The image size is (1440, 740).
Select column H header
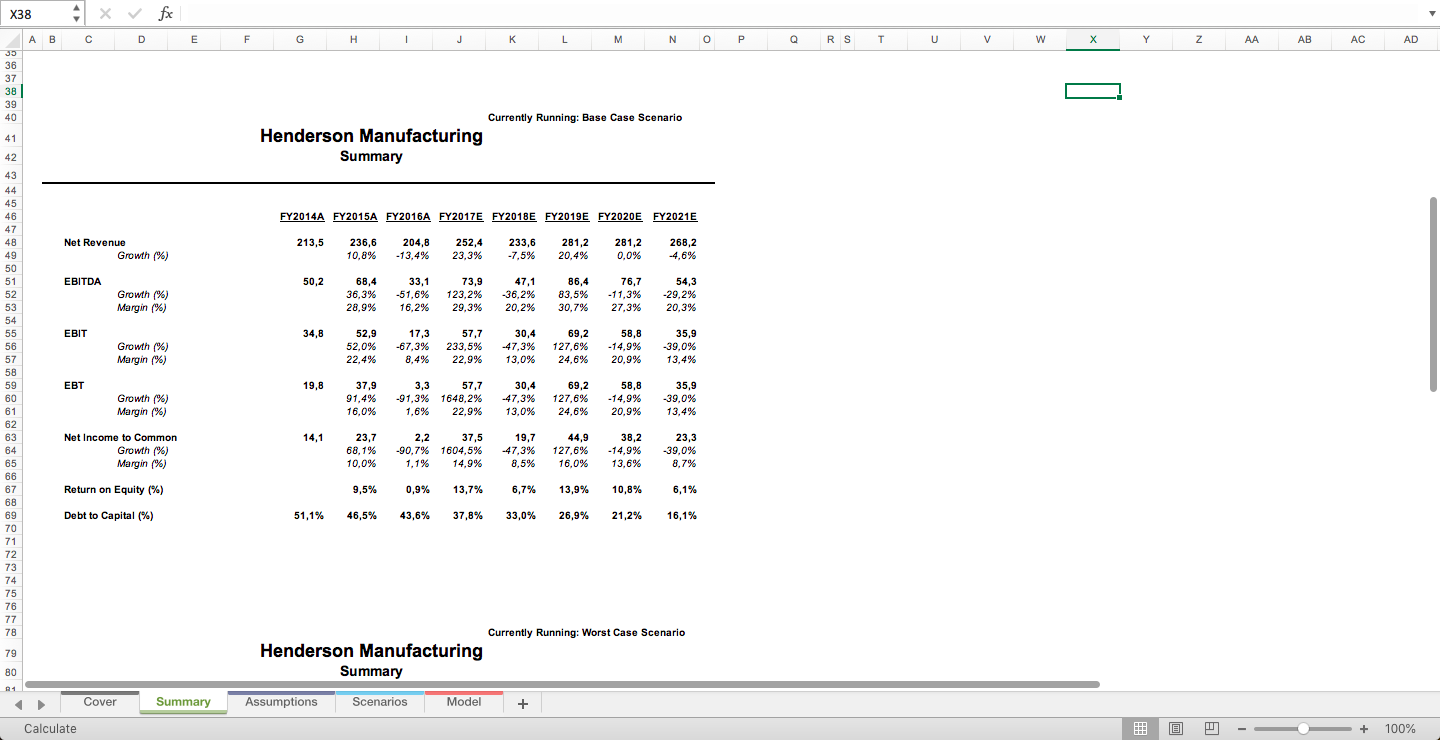click(x=353, y=39)
